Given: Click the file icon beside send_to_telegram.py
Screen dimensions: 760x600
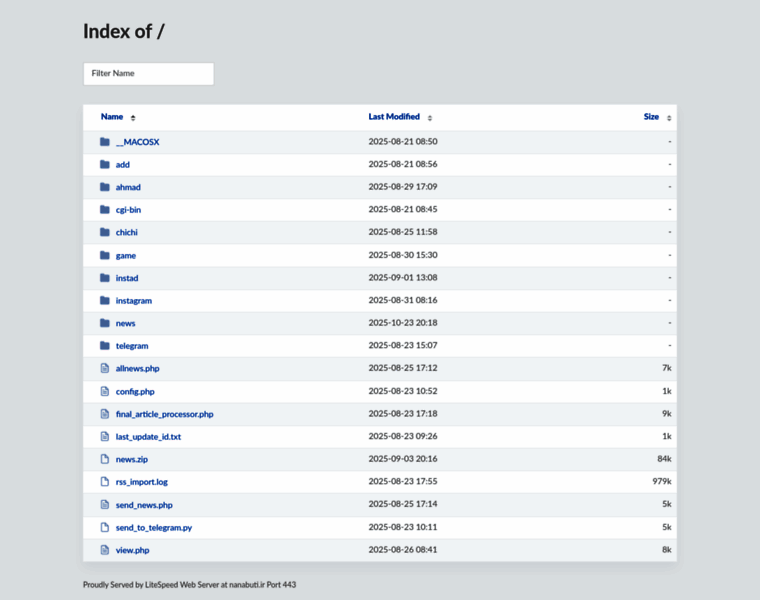Looking at the screenshot, I should pos(104,527).
